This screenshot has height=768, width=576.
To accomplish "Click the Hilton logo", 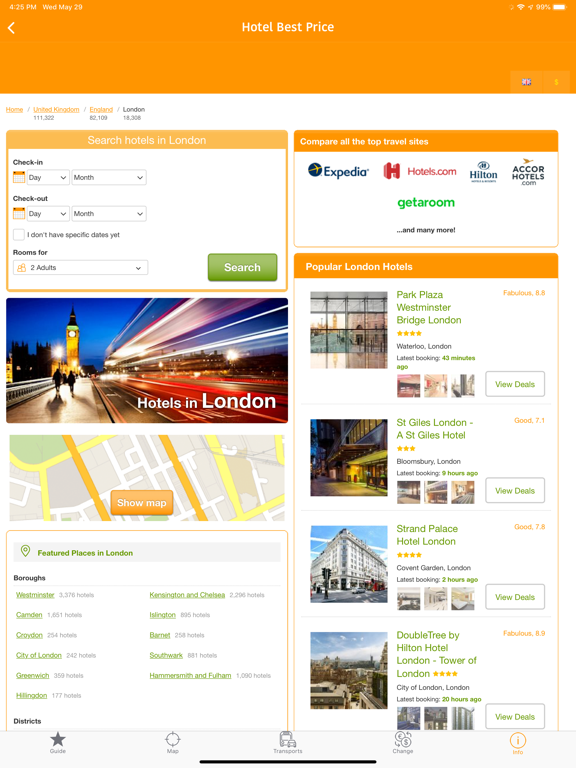I will click(483, 172).
